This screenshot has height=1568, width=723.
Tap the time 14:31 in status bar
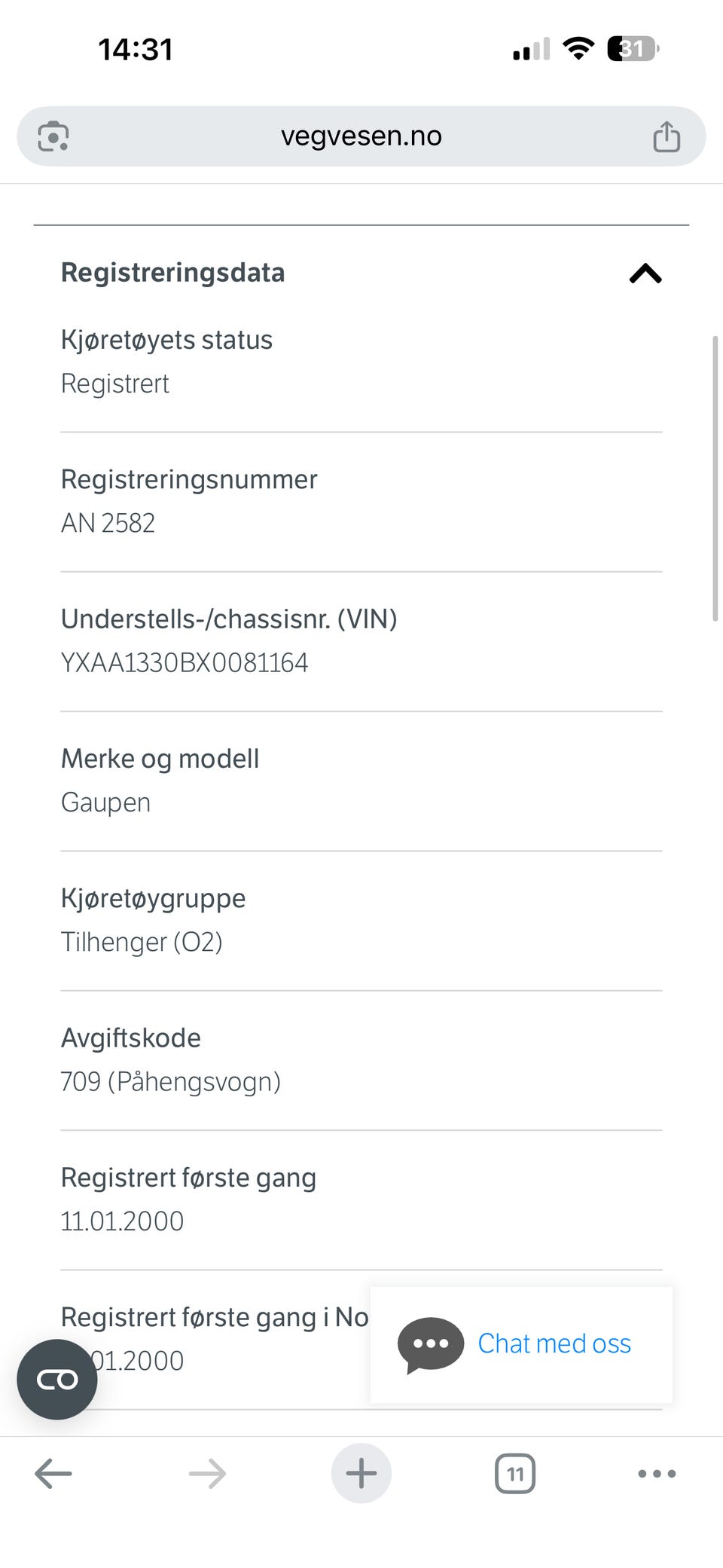click(x=136, y=50)
